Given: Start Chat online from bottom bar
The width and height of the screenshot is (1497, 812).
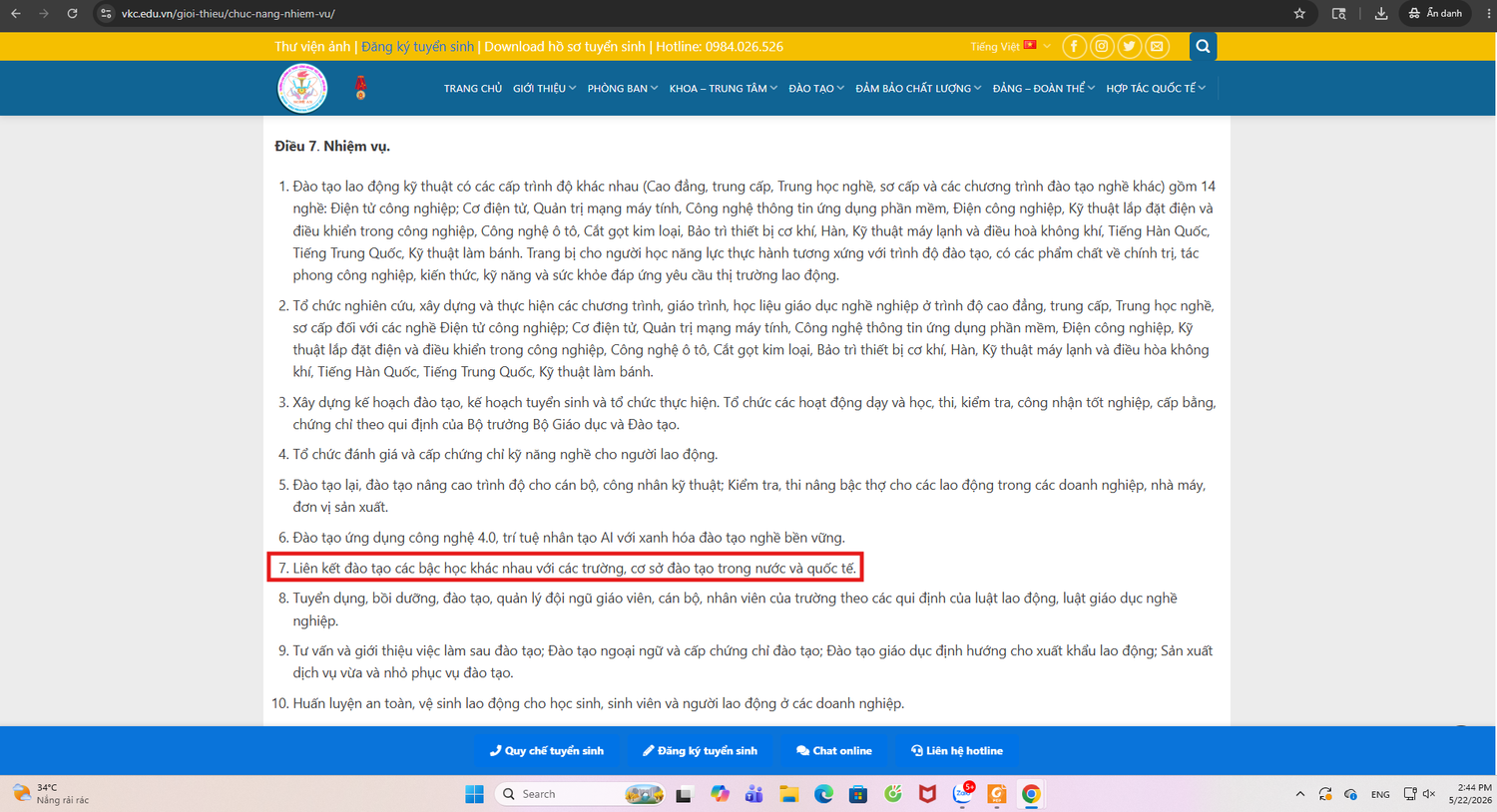Looking at the screenshot, I should click(834, 751).
